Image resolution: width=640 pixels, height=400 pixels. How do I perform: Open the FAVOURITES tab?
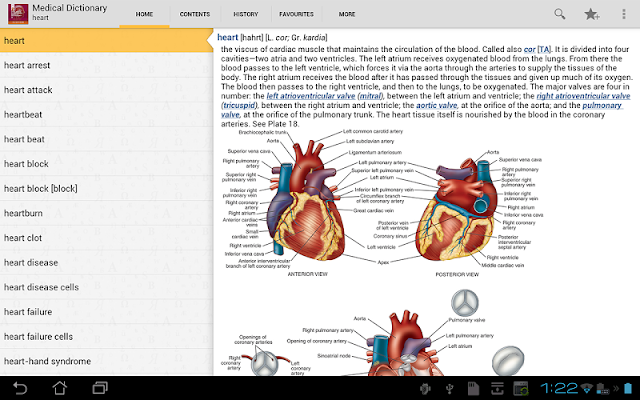(x=296, y=14)
